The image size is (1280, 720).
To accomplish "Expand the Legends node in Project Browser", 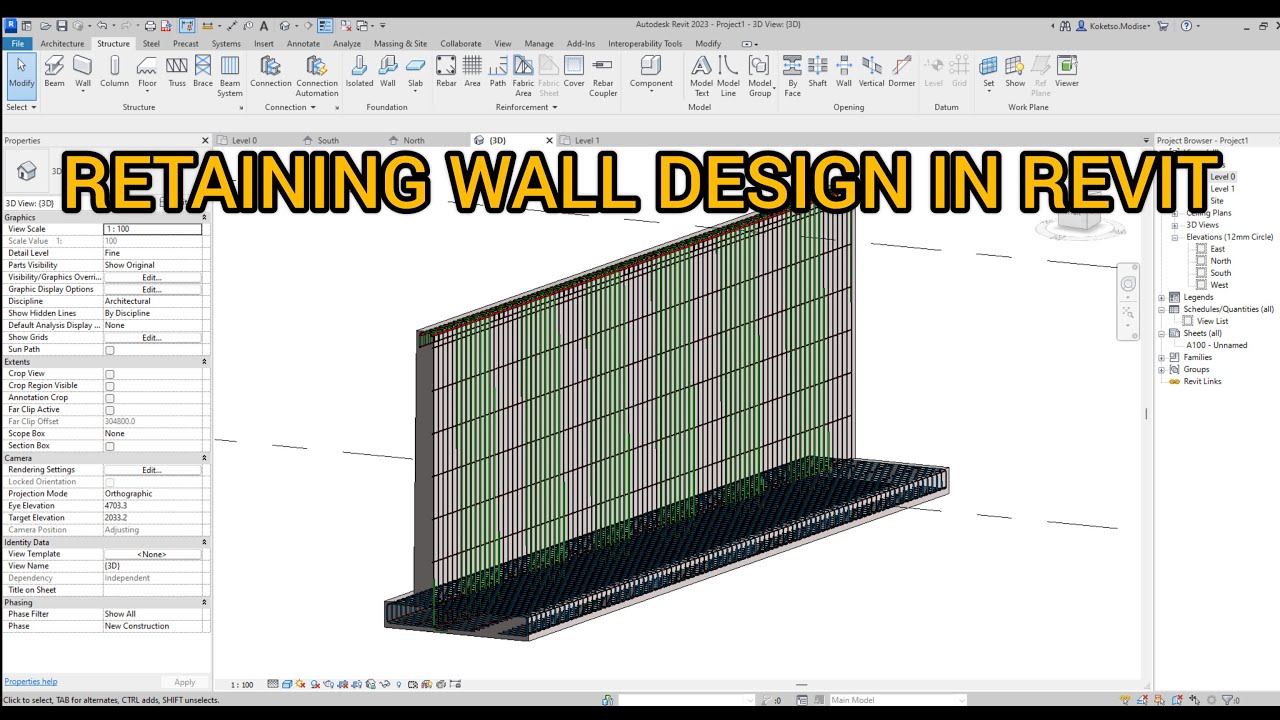I will 1162,297.
